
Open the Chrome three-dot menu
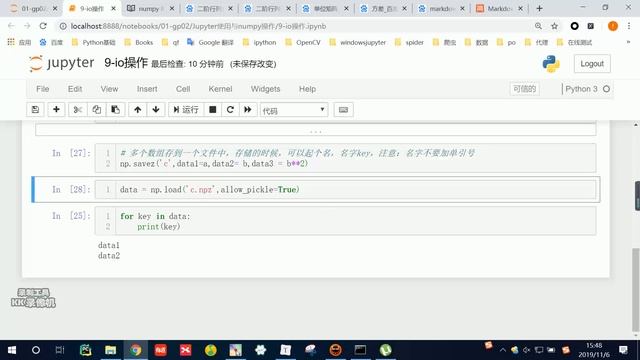629,26
